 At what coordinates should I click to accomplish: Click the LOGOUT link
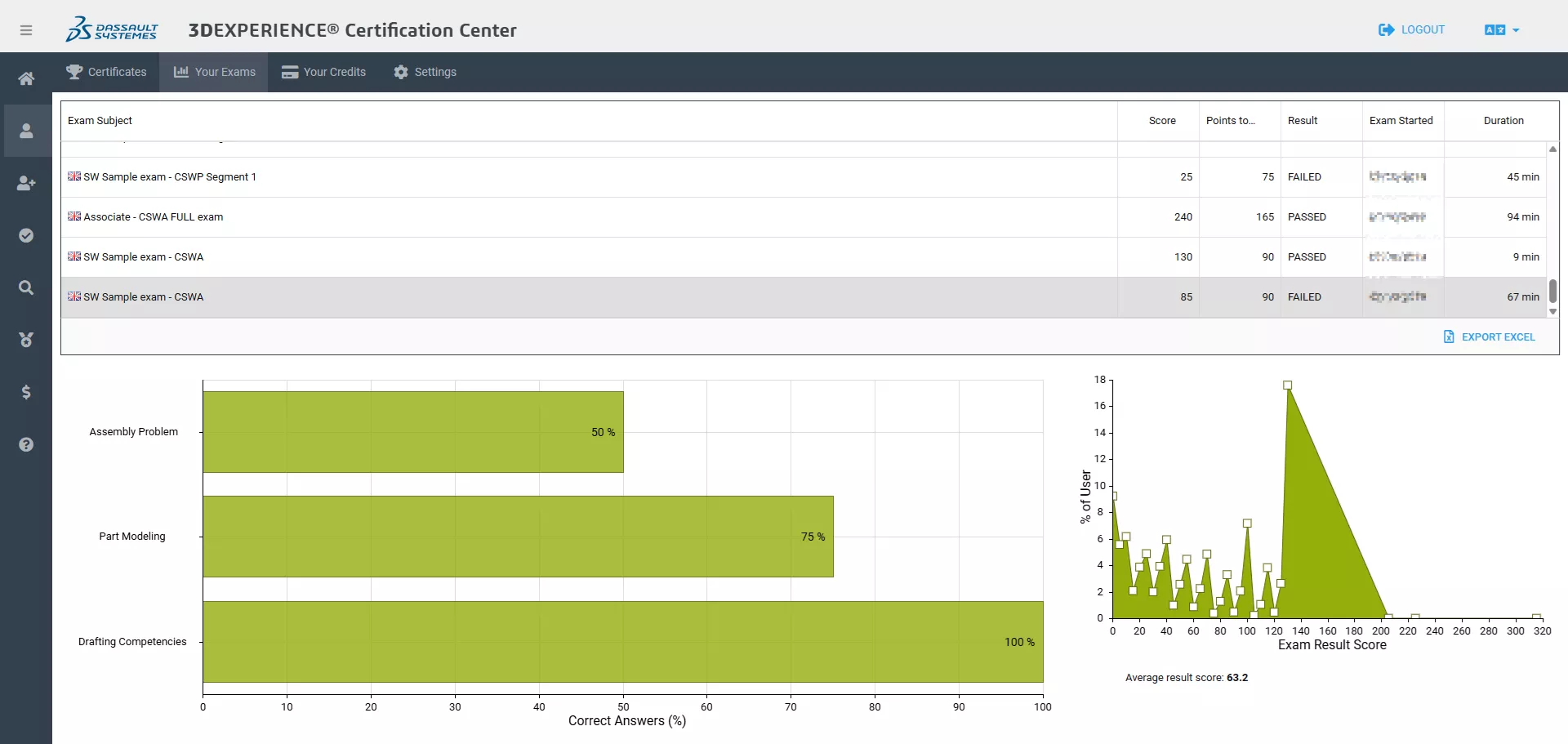(1411, 30)
